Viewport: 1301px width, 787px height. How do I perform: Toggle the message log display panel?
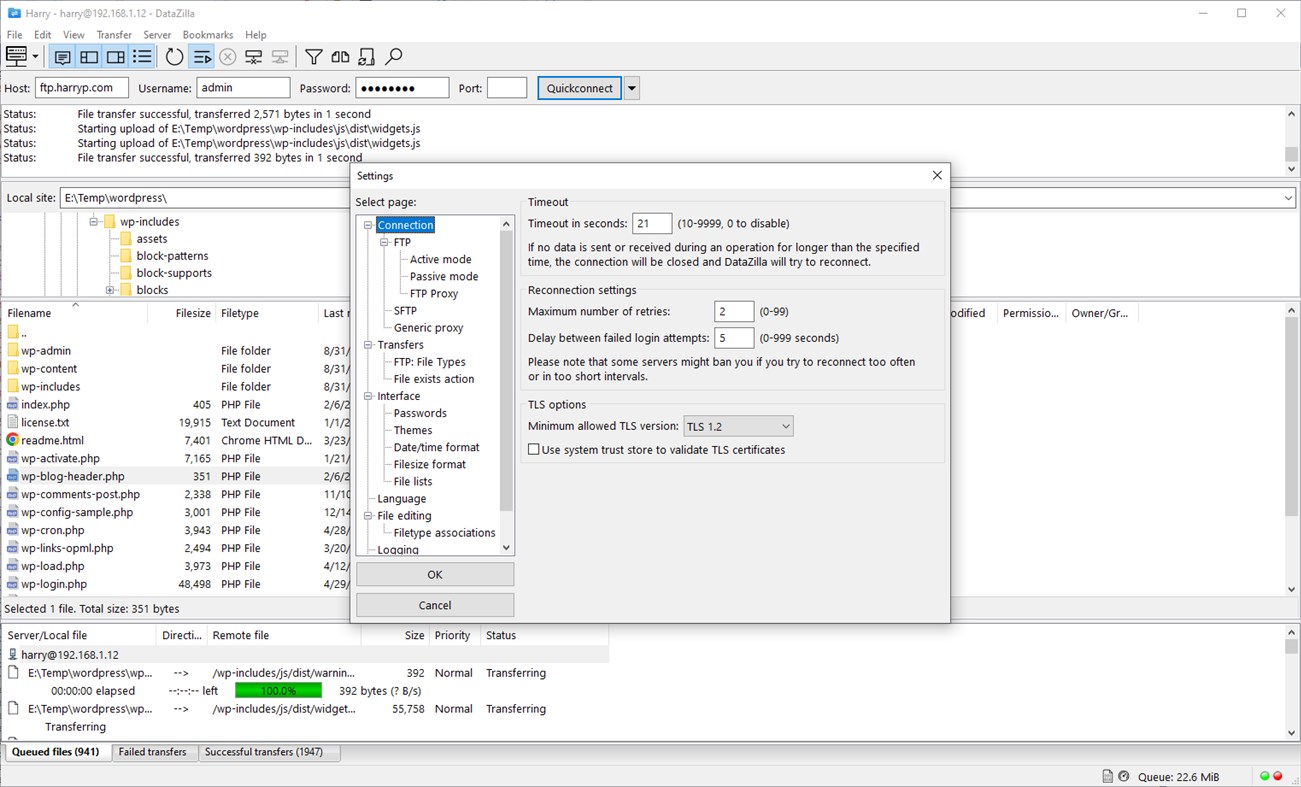62,56
